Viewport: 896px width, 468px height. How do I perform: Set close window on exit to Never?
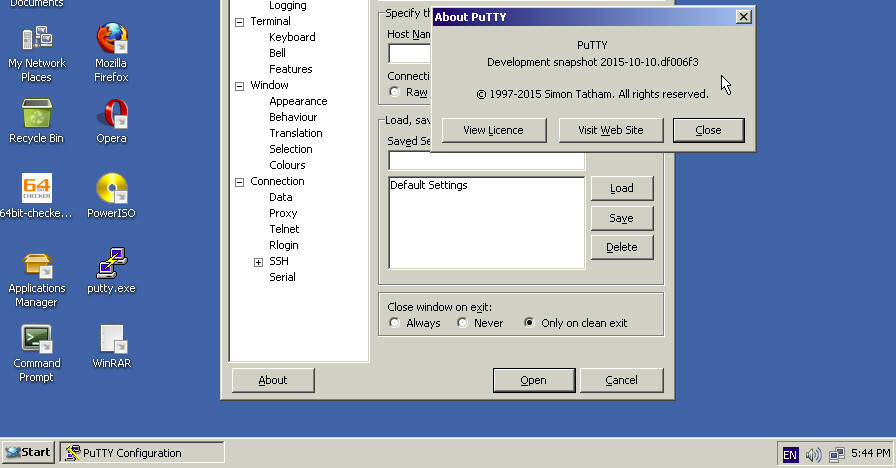tap(462, 323)
